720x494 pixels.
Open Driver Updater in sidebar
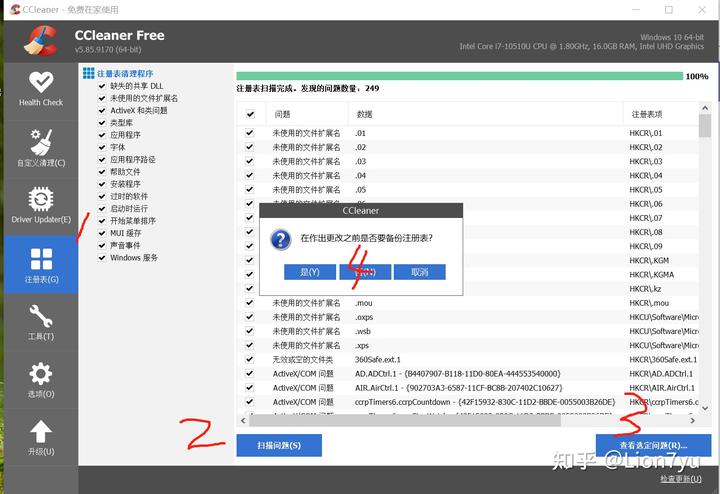tap(41, 205)
